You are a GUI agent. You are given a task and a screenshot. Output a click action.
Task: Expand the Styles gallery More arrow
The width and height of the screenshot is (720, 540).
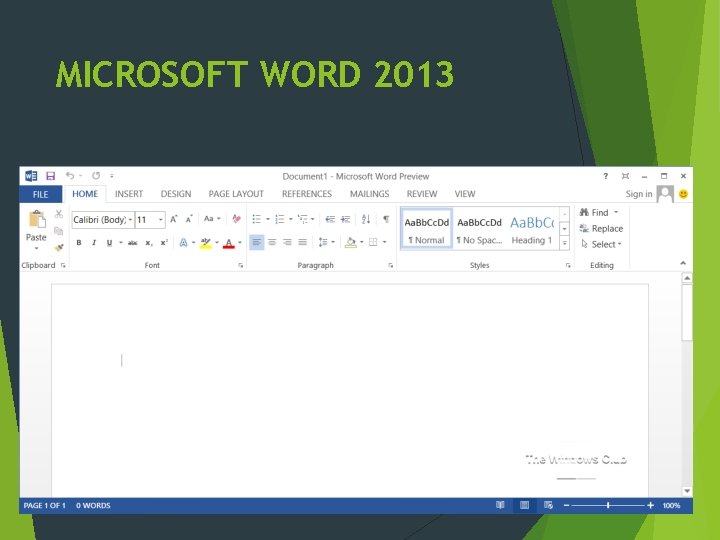tap(565, 244)
